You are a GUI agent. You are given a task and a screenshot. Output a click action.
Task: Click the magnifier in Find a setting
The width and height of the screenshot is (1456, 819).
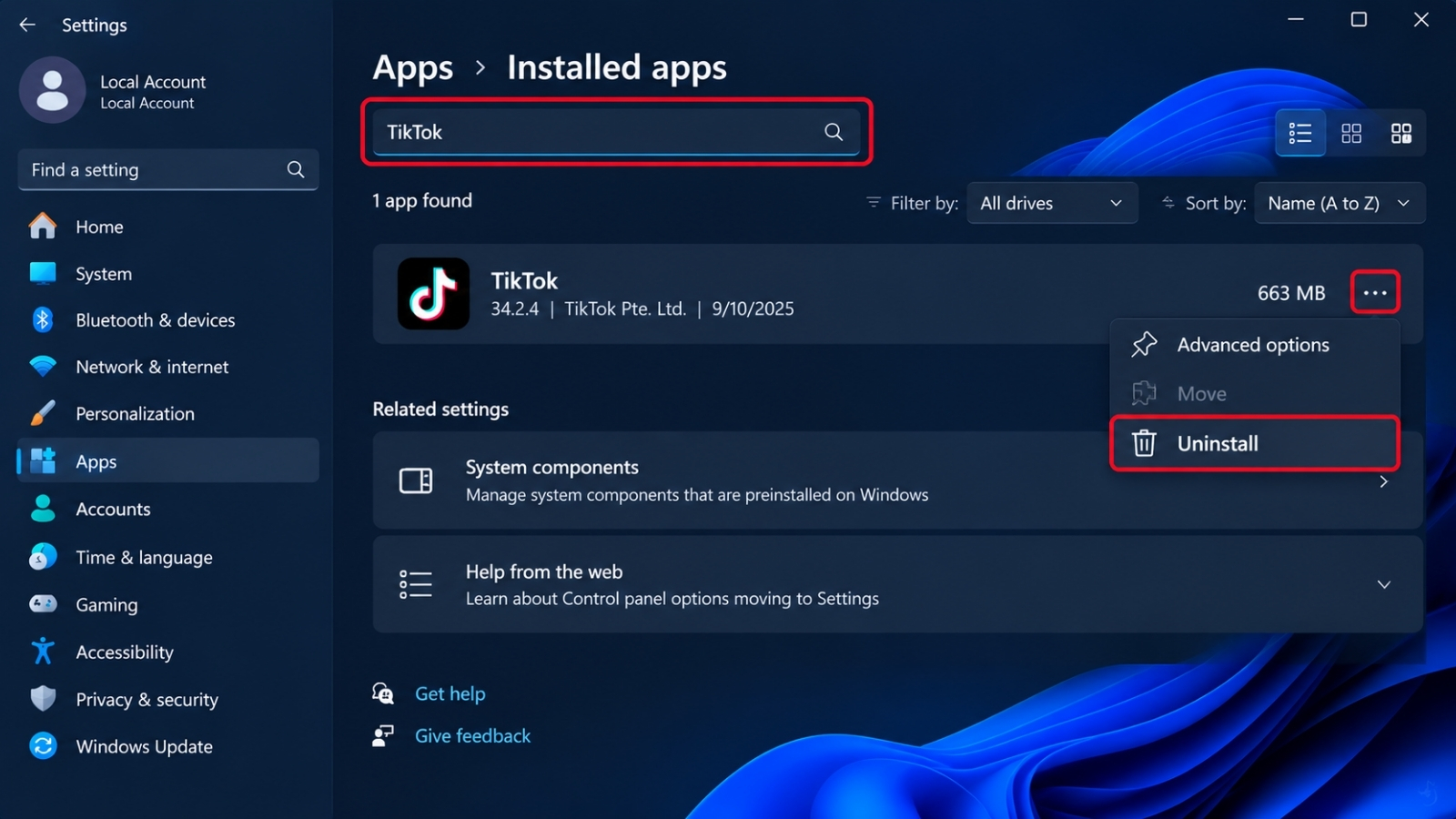click(296, 169)
